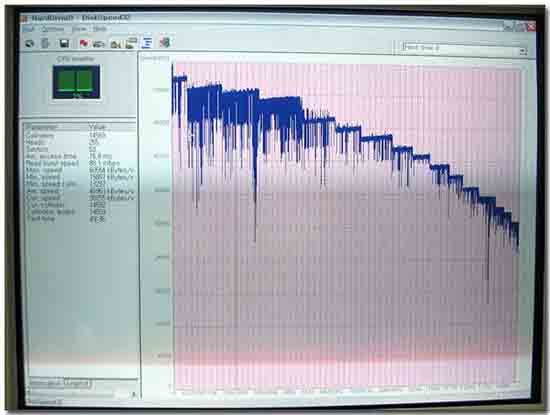Screen dimensions: 550x415
Task: Click the green CPU monitor display
Action: [x=76, y=82]
